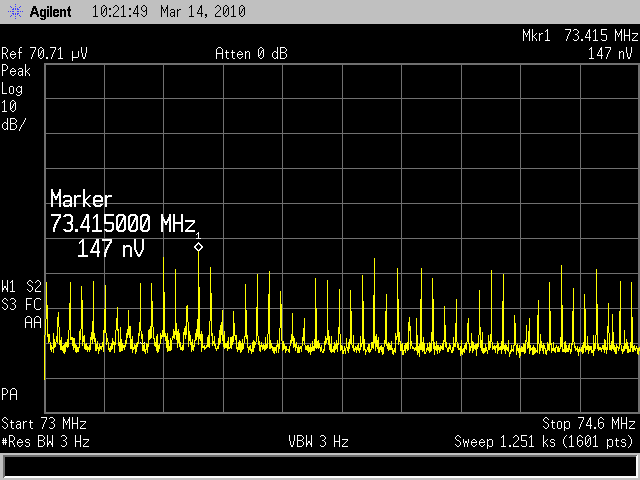Viewport: 640px width, 480px height.
Task: Click the AA status annotation
Action: [x=32, y=322]
